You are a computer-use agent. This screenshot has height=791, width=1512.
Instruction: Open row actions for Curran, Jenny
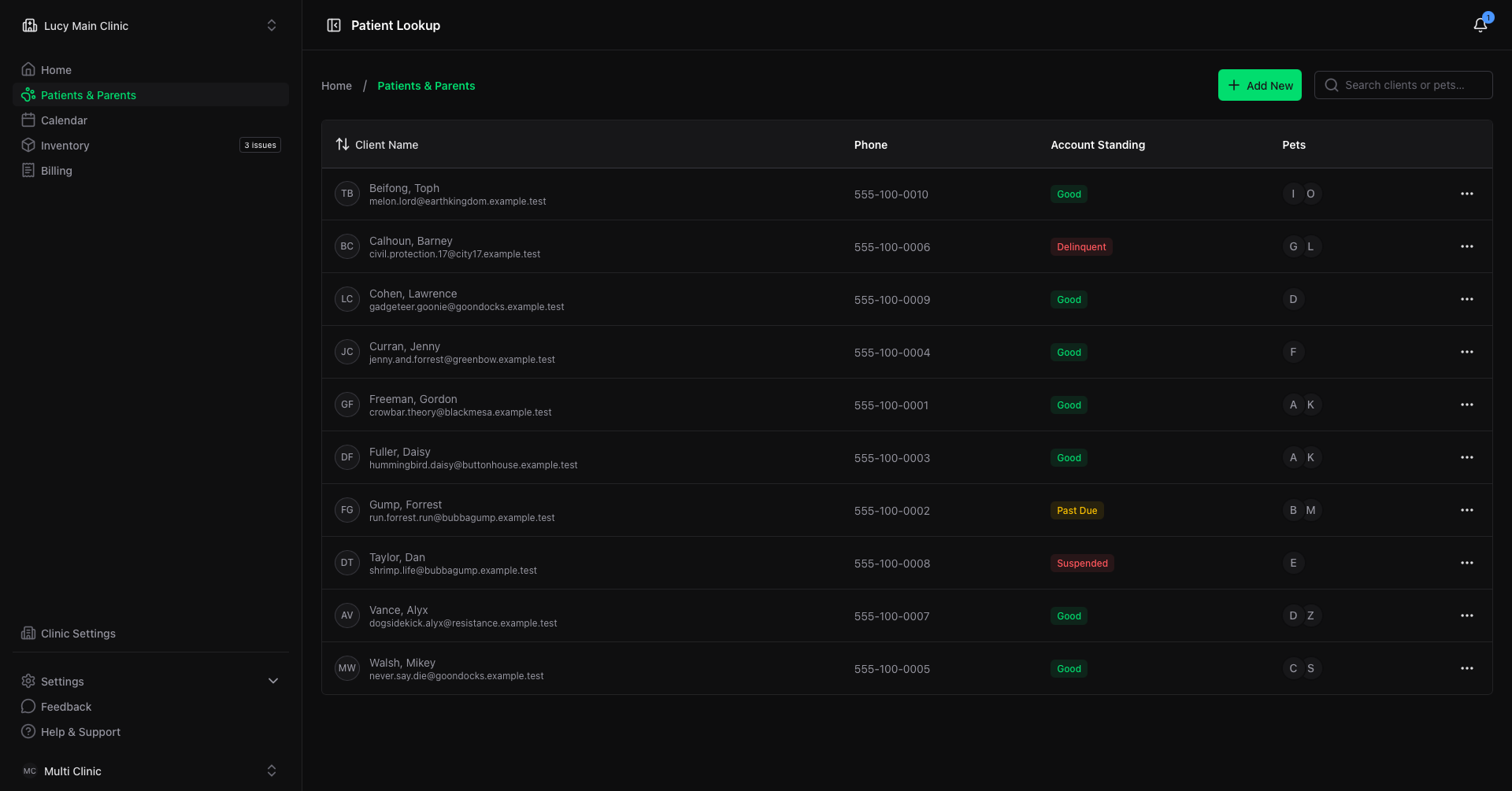[1467, 352]
